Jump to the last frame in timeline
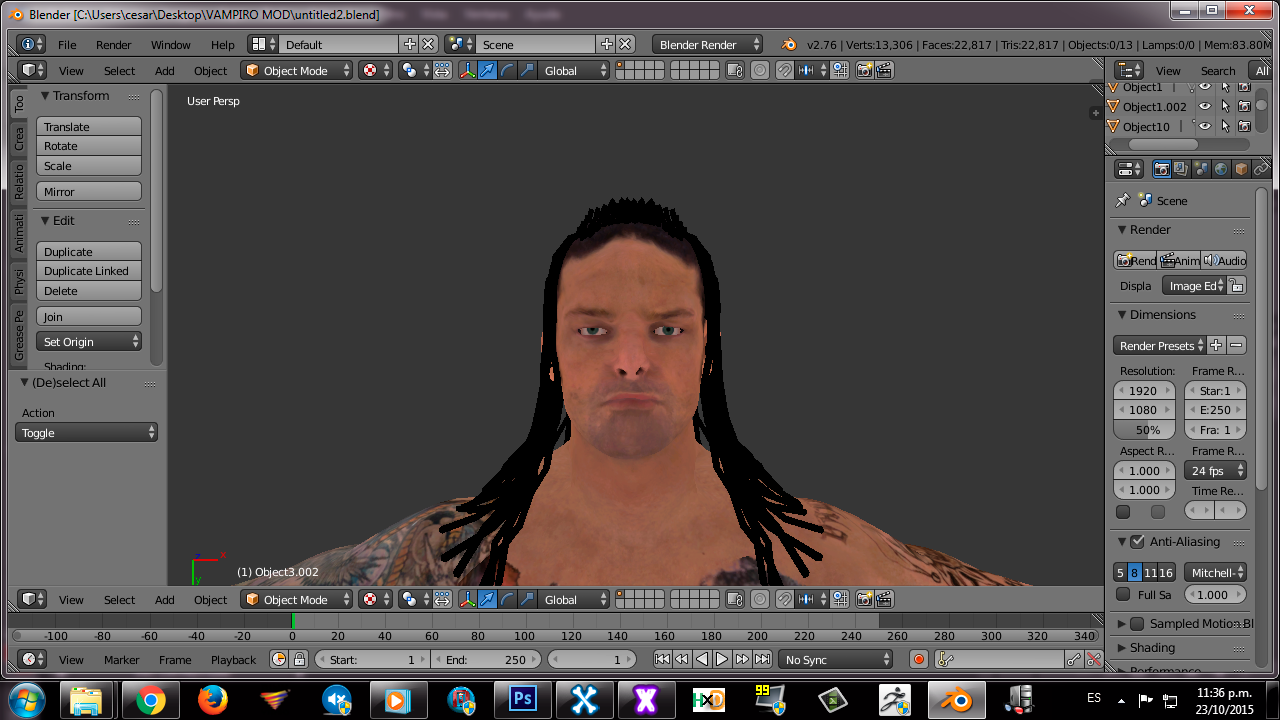 click(x=762, y=659)
